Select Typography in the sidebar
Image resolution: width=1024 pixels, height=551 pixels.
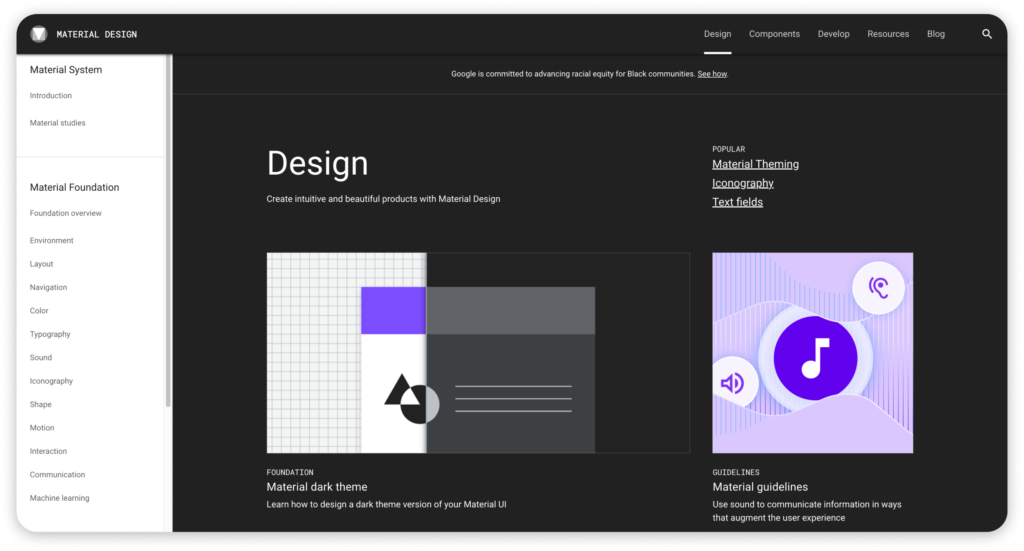[x=50, y=334]
